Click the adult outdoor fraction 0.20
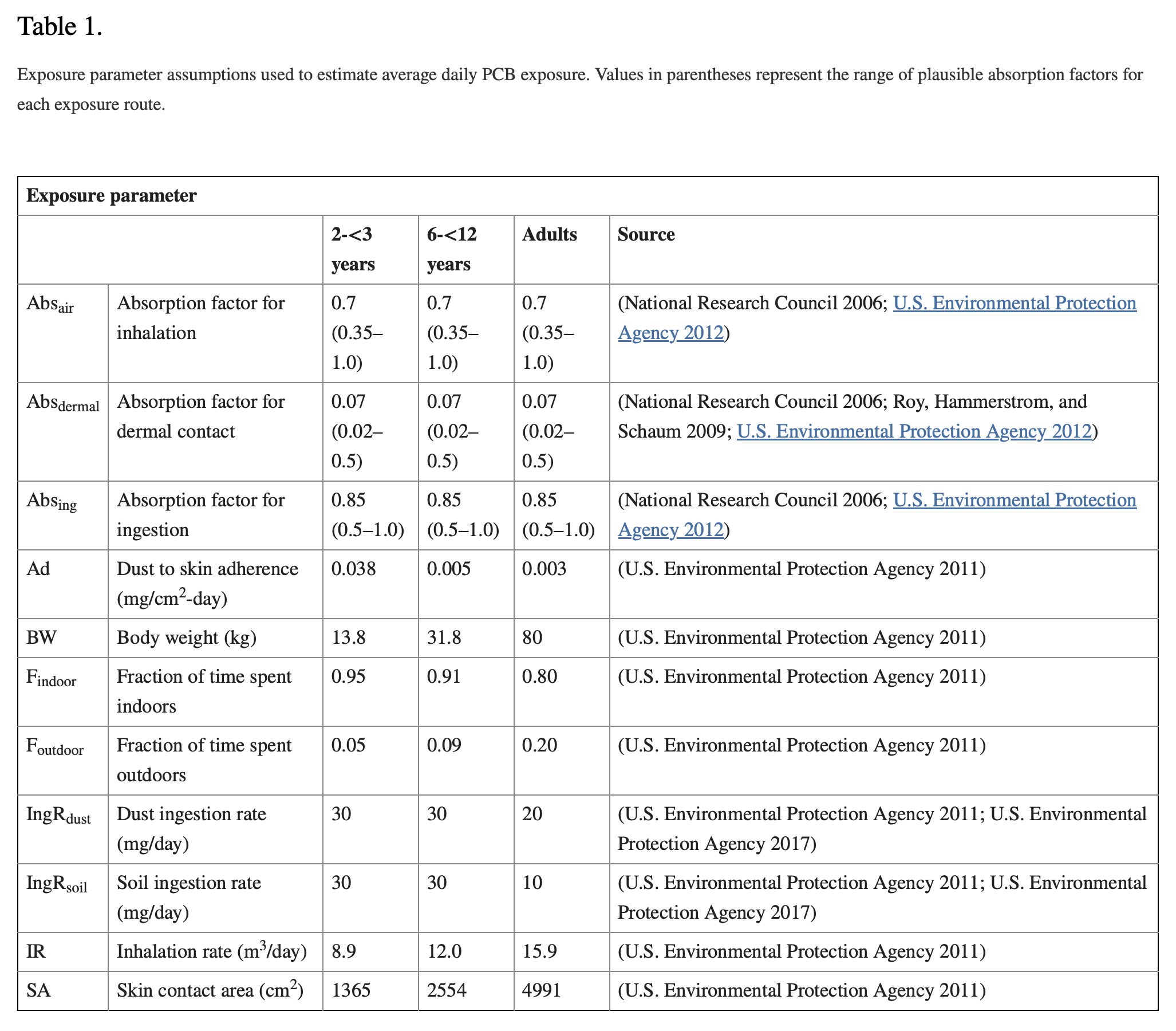This screenshot has height=1031, width=1176. 539,745
